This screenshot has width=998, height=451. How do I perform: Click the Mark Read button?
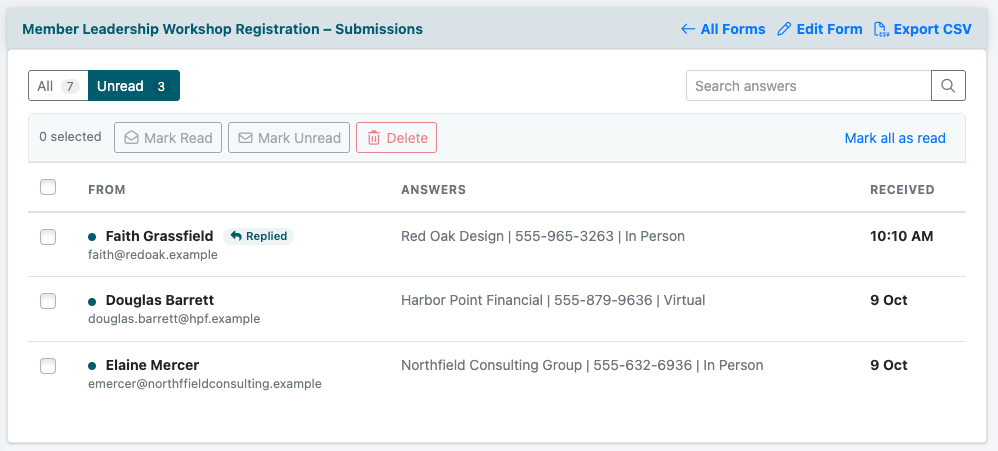(x=168, y=138)
